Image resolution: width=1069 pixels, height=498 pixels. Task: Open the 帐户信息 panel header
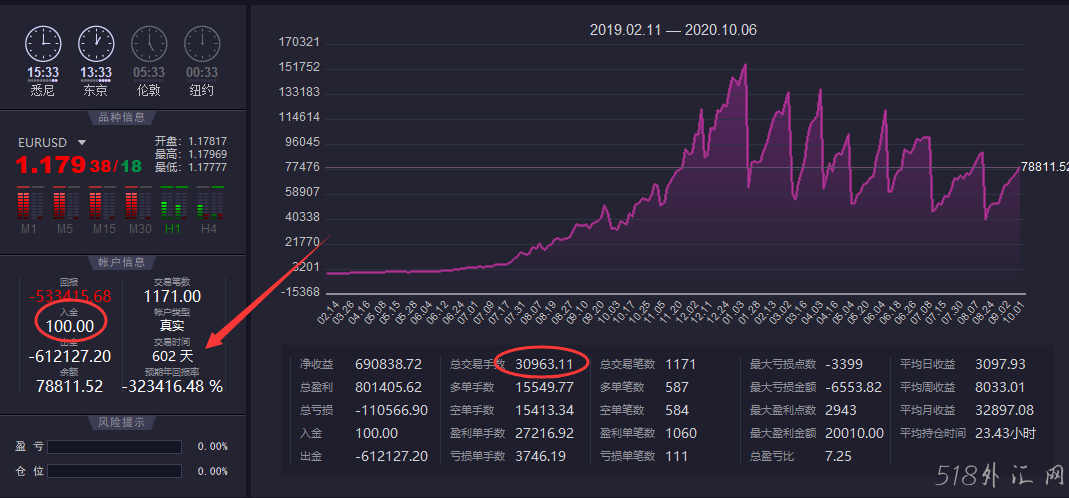pyautogui.click(x=122, y=263)
